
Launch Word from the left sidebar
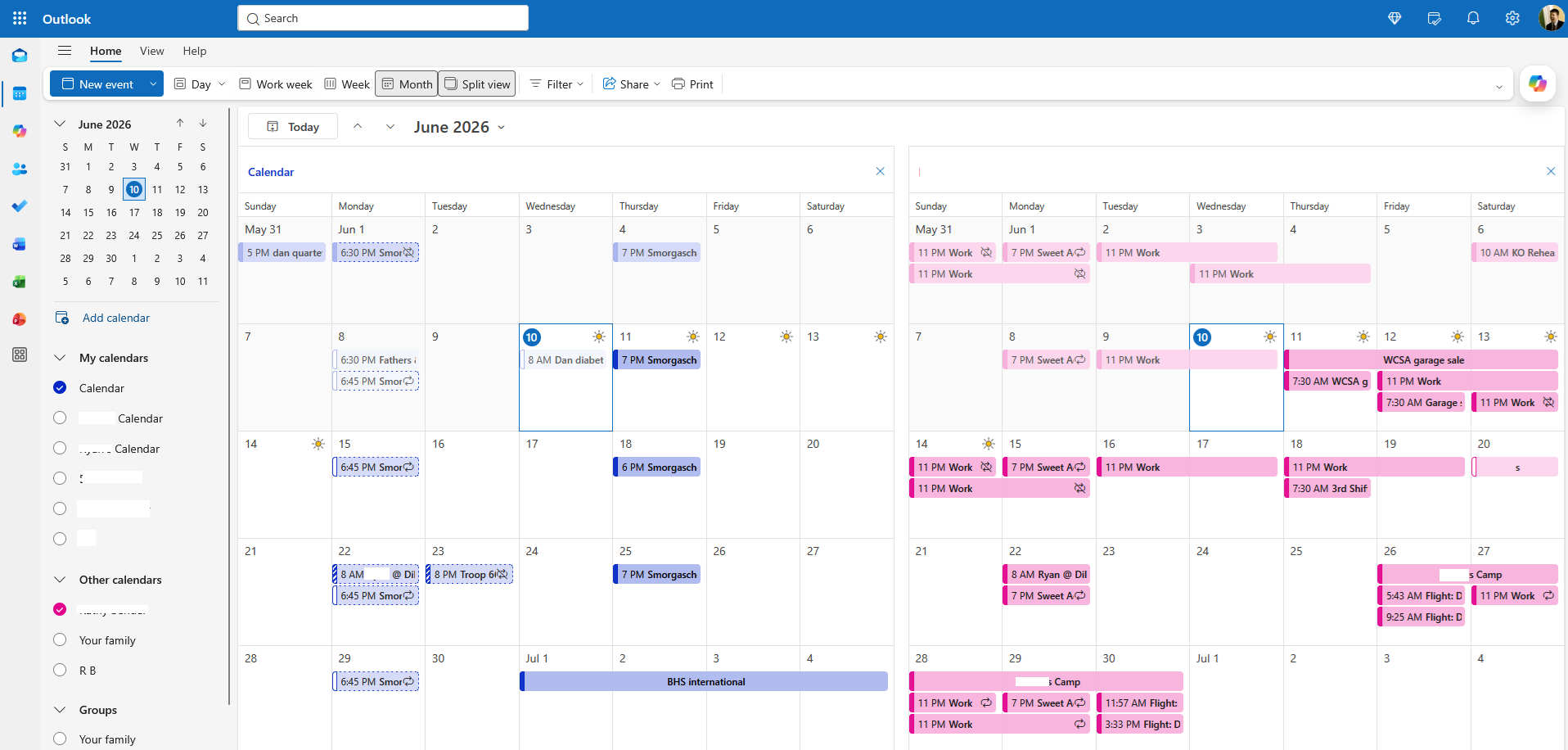(x=20, y=244)
